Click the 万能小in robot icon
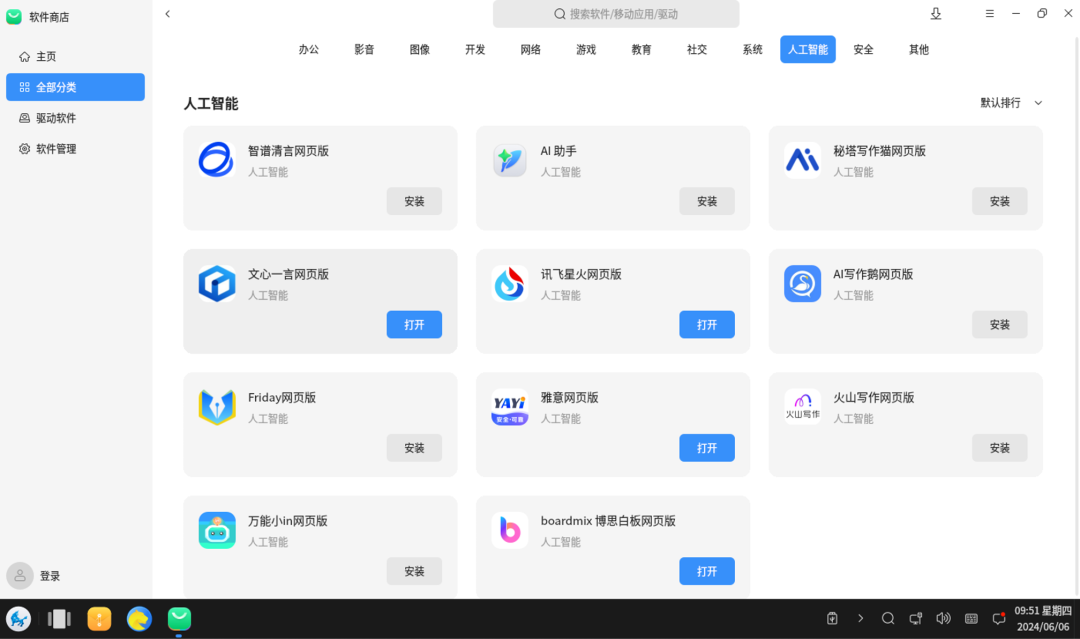 [x=216, y=530]
